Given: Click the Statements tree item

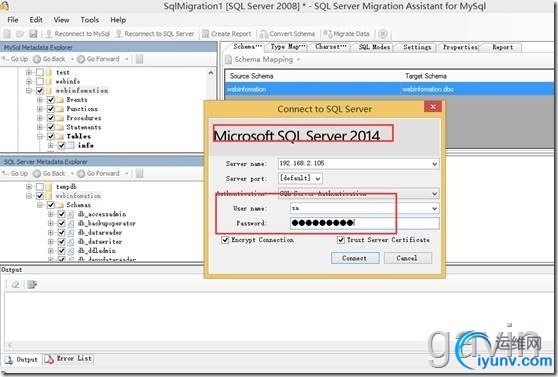Looking at the screenshot, I should [84, 127].
